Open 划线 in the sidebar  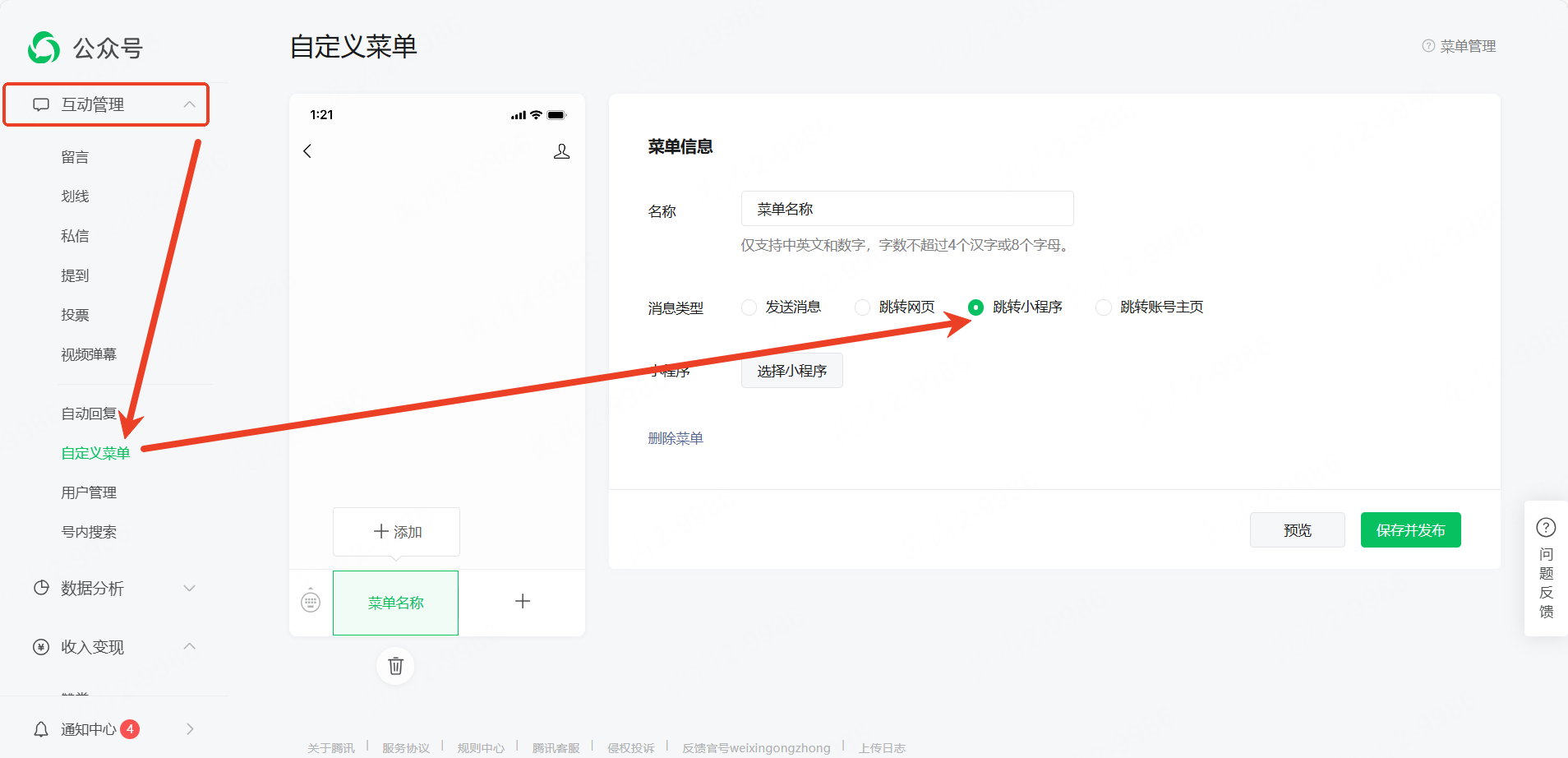75,196
